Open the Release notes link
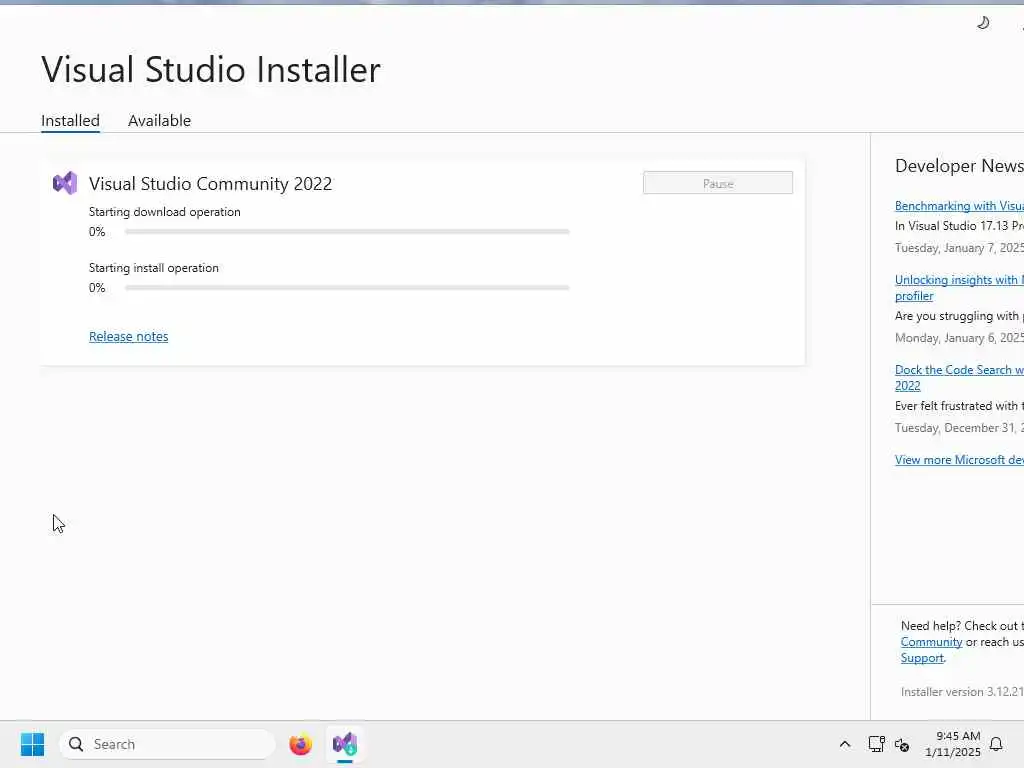The image size is (1024, 768). [x=129, y=336]
